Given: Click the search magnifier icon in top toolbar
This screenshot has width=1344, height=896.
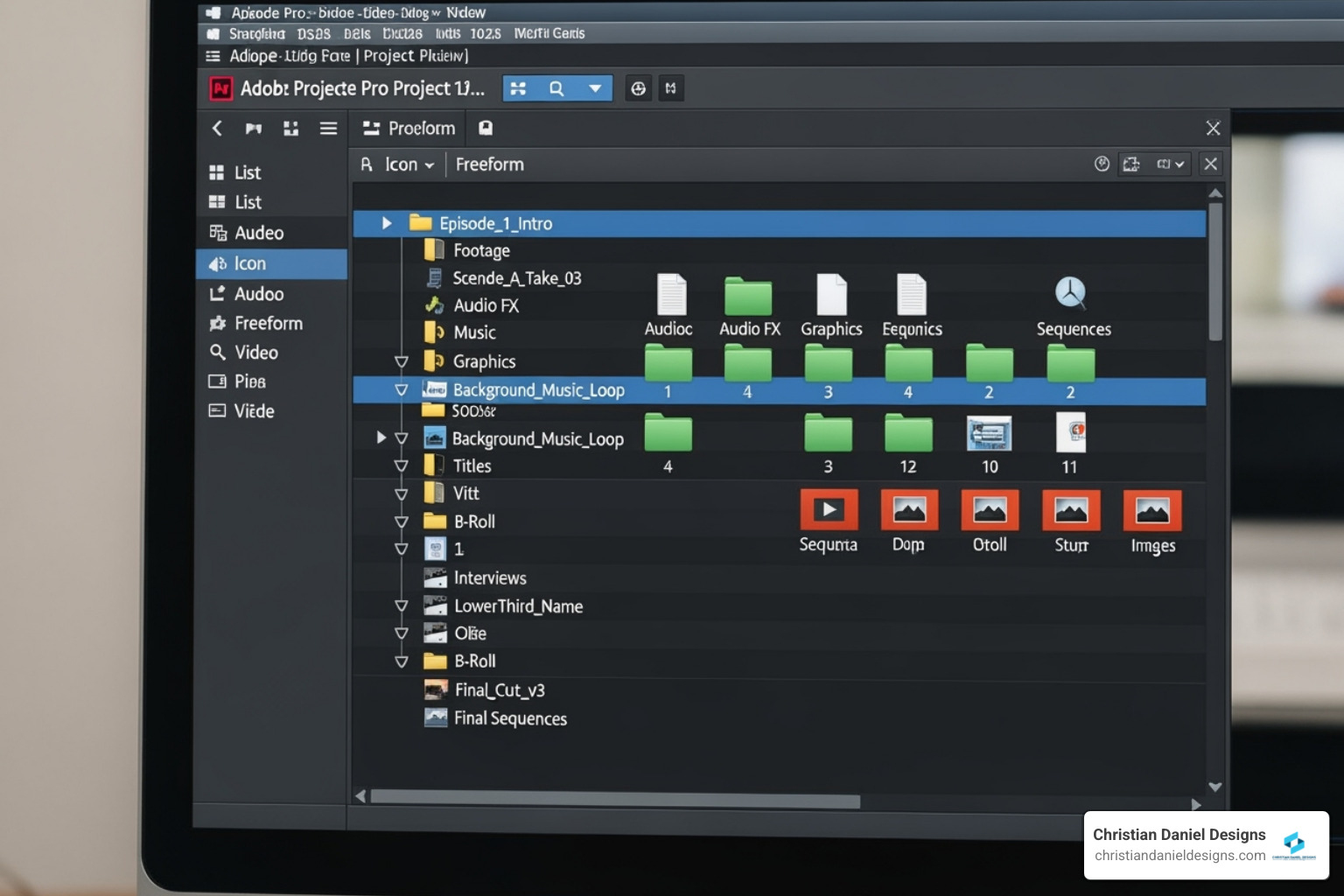Looking at the screenshot, I should tap(556, 88).
